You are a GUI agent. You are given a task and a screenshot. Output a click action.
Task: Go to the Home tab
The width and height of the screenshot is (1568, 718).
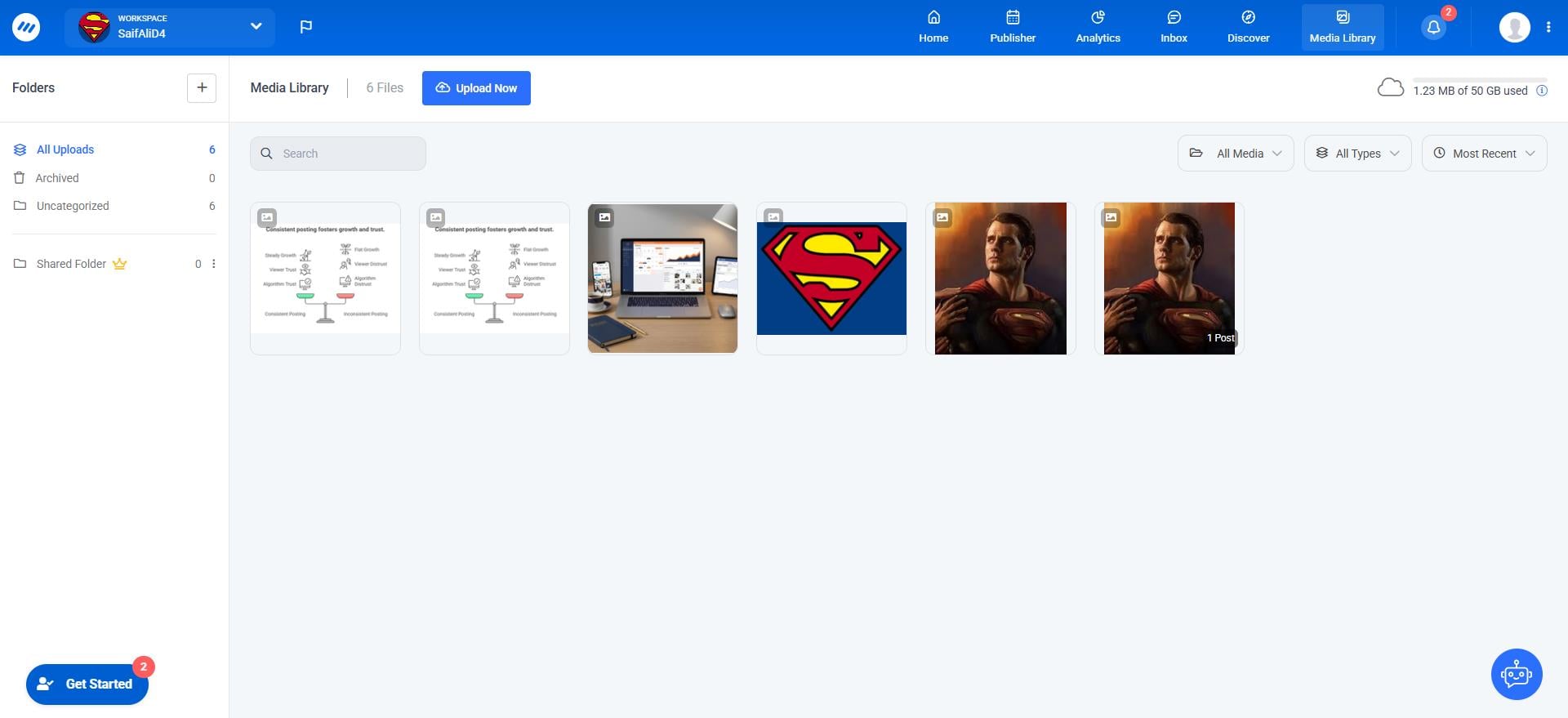click(933, 27)
